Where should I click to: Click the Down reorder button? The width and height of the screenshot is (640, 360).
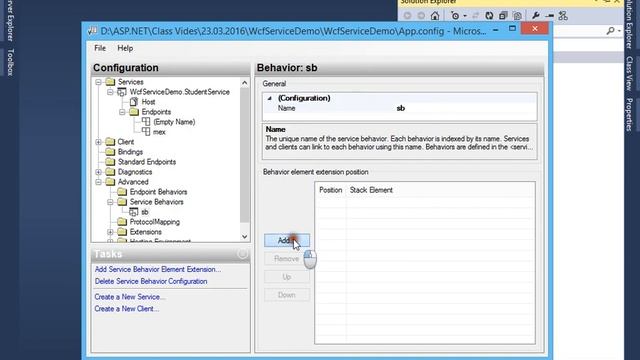pos(287,295)
